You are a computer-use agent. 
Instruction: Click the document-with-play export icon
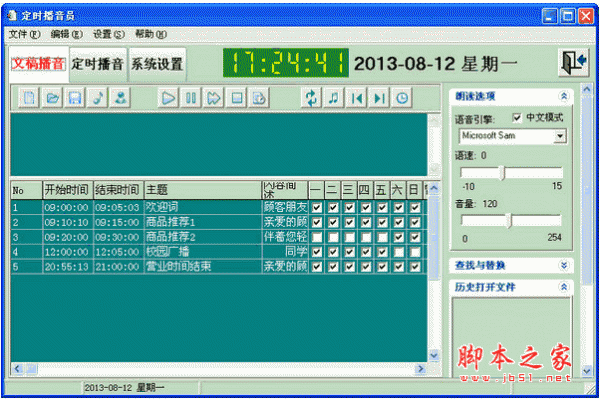(x=259, y=98)
